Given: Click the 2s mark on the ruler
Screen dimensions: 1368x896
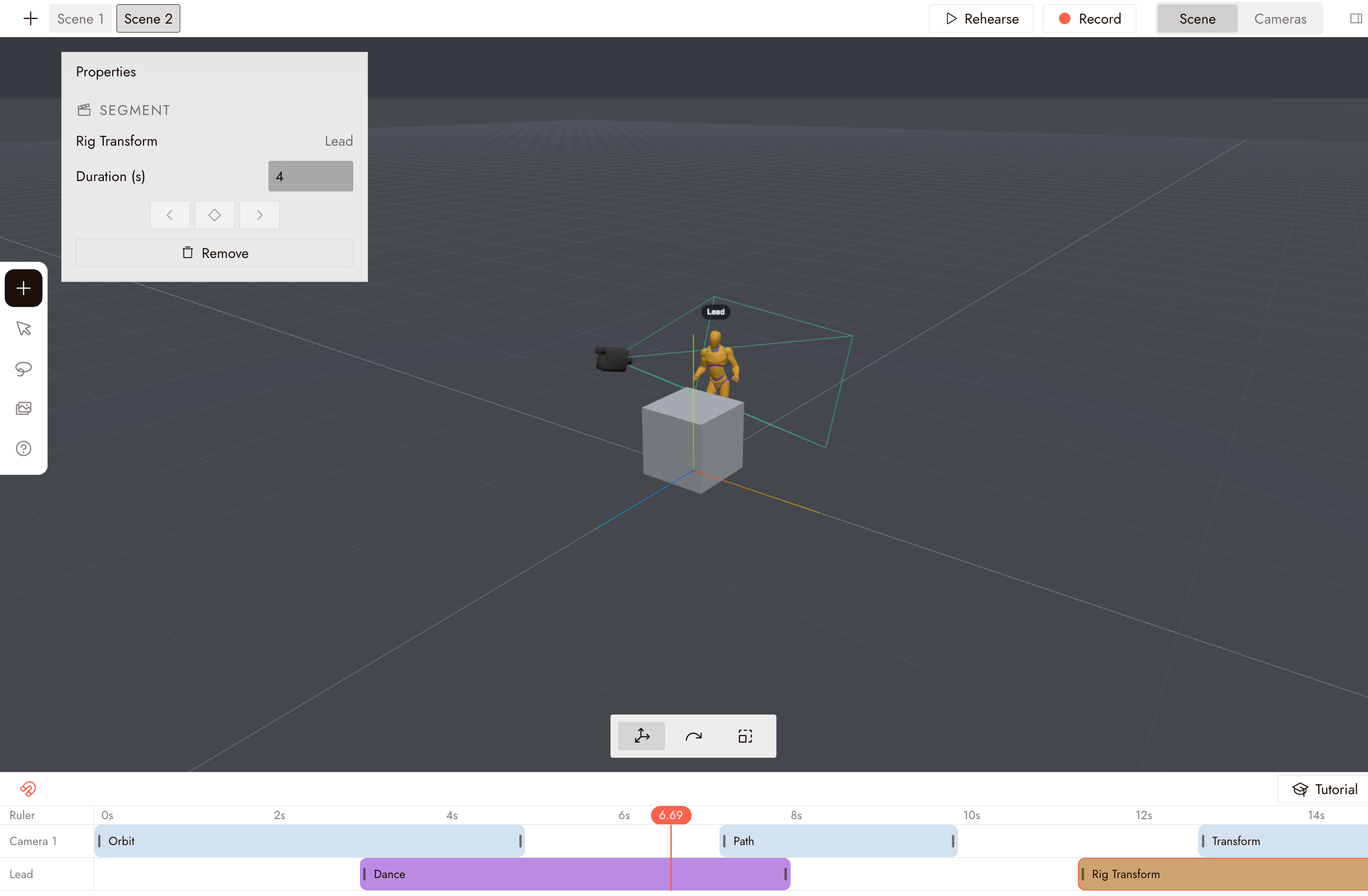Looking at the screenshot, I should 279,815.
